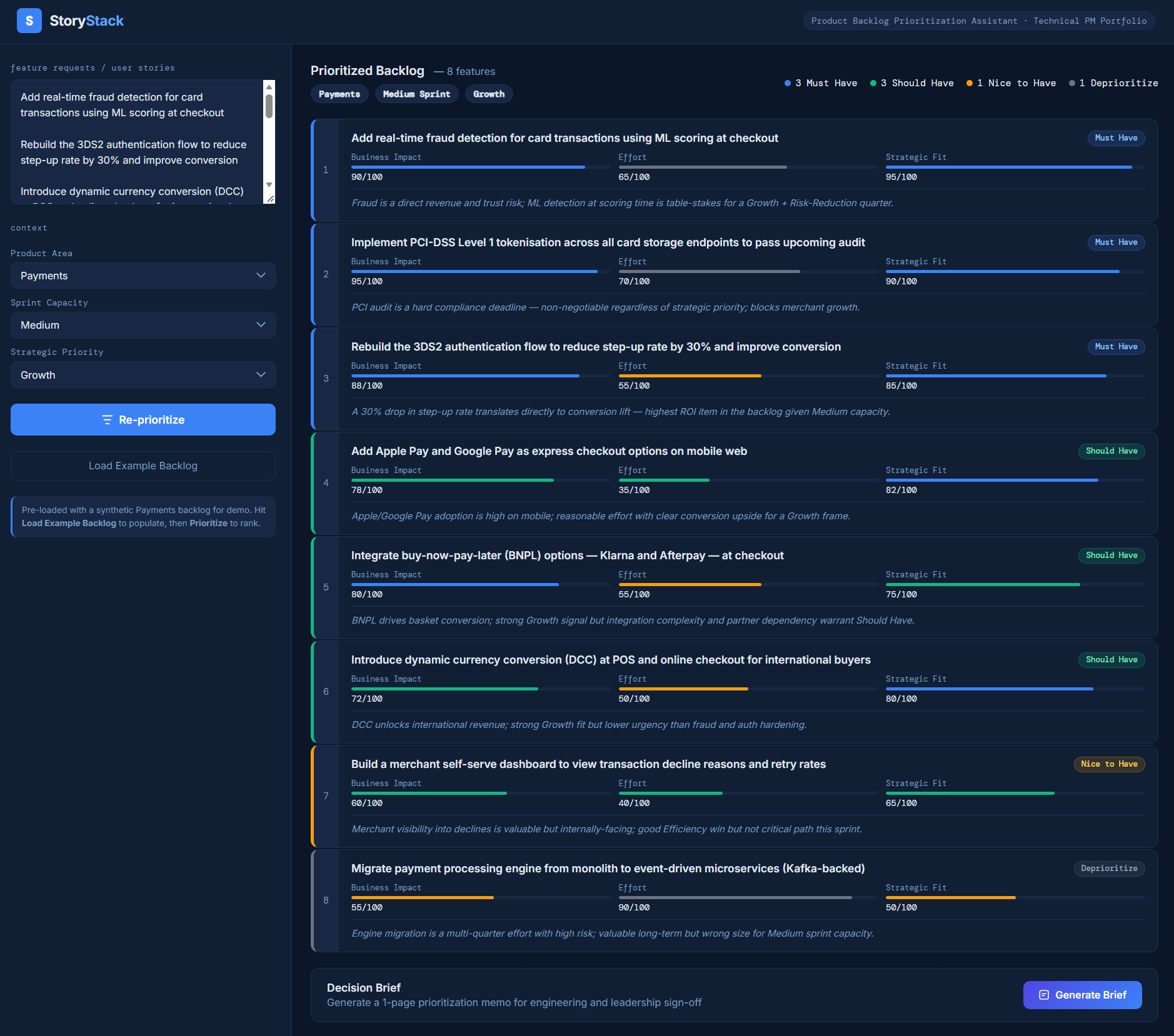Click the StoryStack S logo icon
The image size is (1174, 1036).
coord(29,21)
